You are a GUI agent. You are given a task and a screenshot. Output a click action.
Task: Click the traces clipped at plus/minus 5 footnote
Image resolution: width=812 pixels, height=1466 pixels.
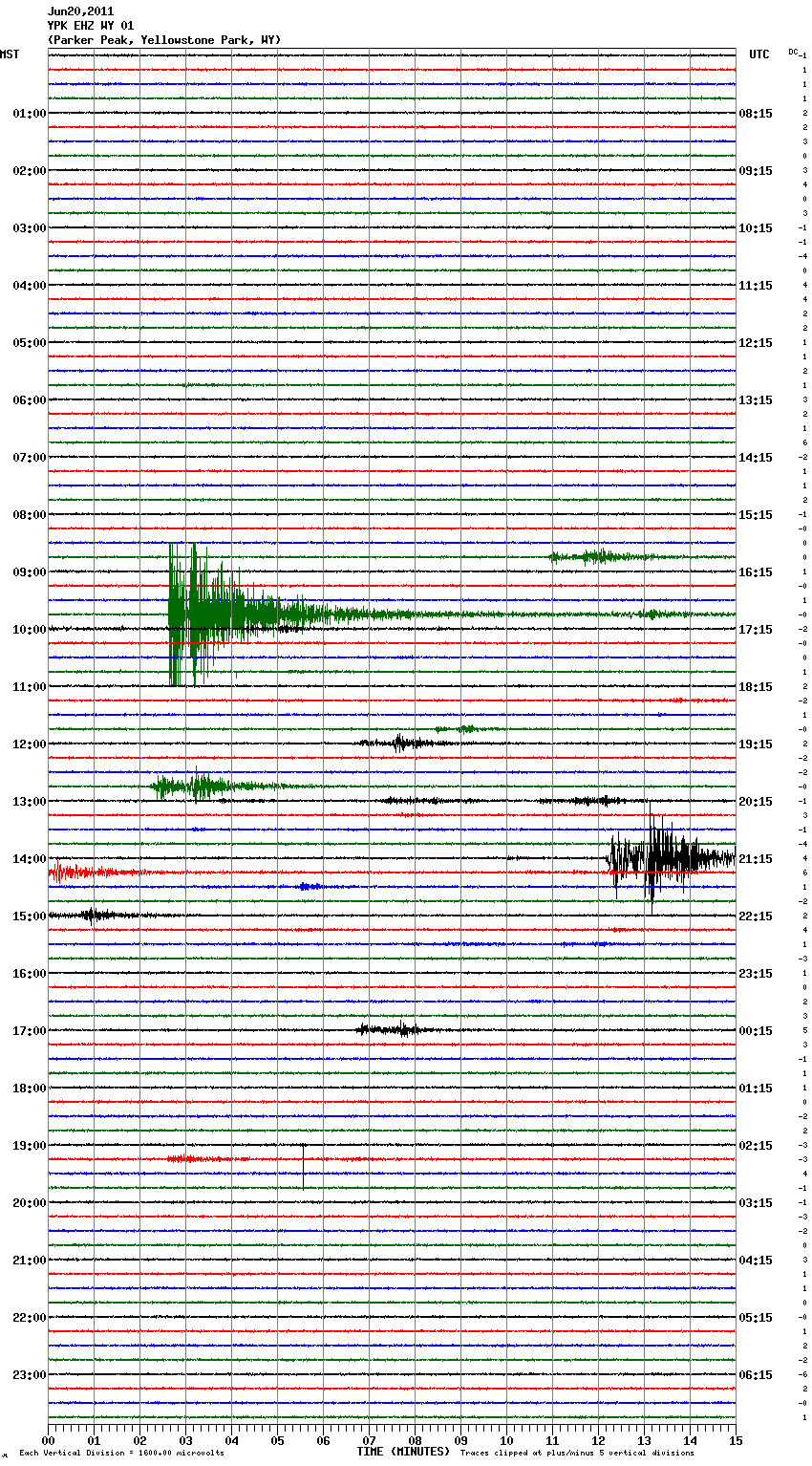pyautogui.click(x=577, y=1454)
